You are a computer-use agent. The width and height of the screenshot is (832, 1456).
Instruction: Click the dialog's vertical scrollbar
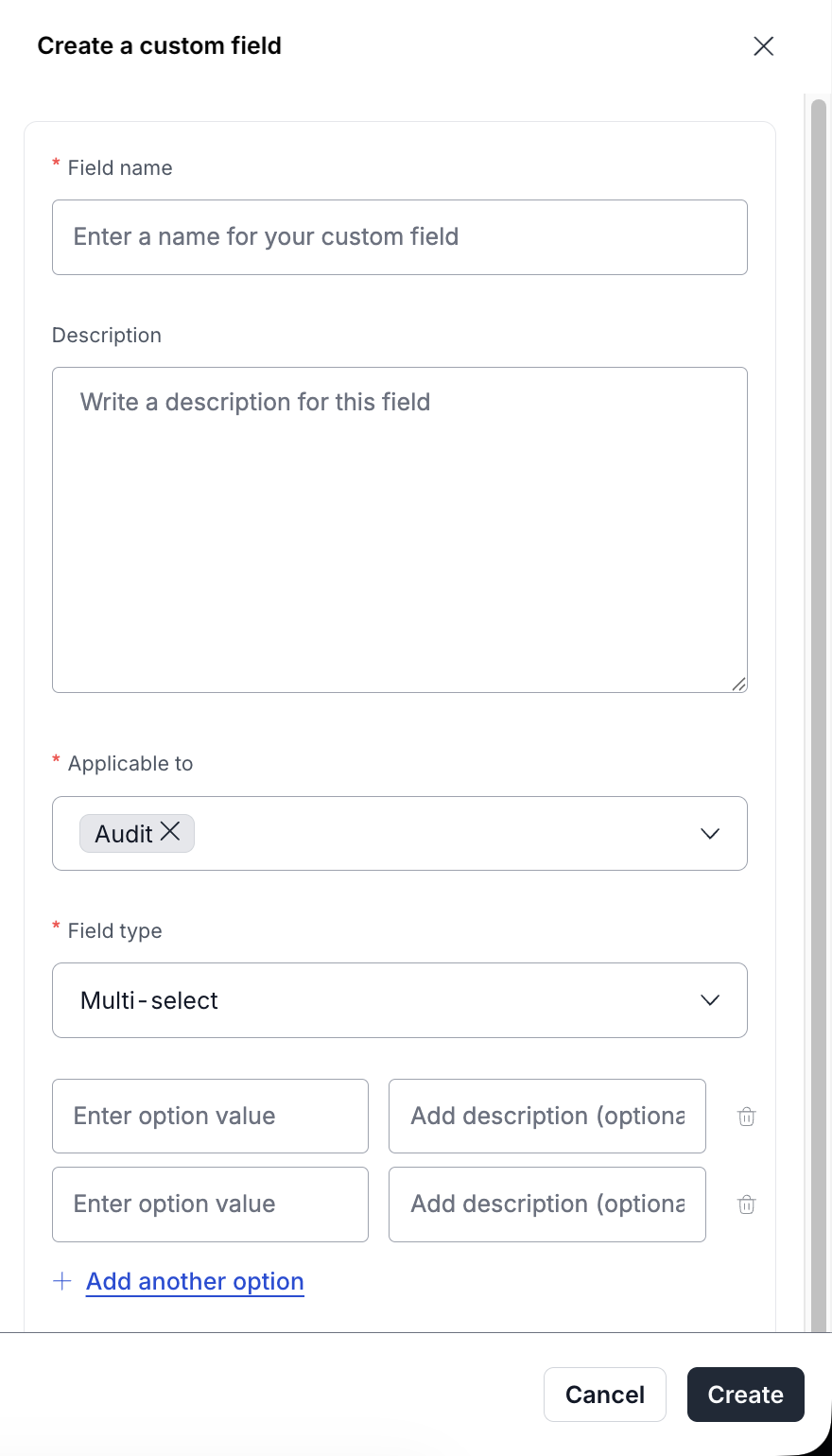coord(819,662)
